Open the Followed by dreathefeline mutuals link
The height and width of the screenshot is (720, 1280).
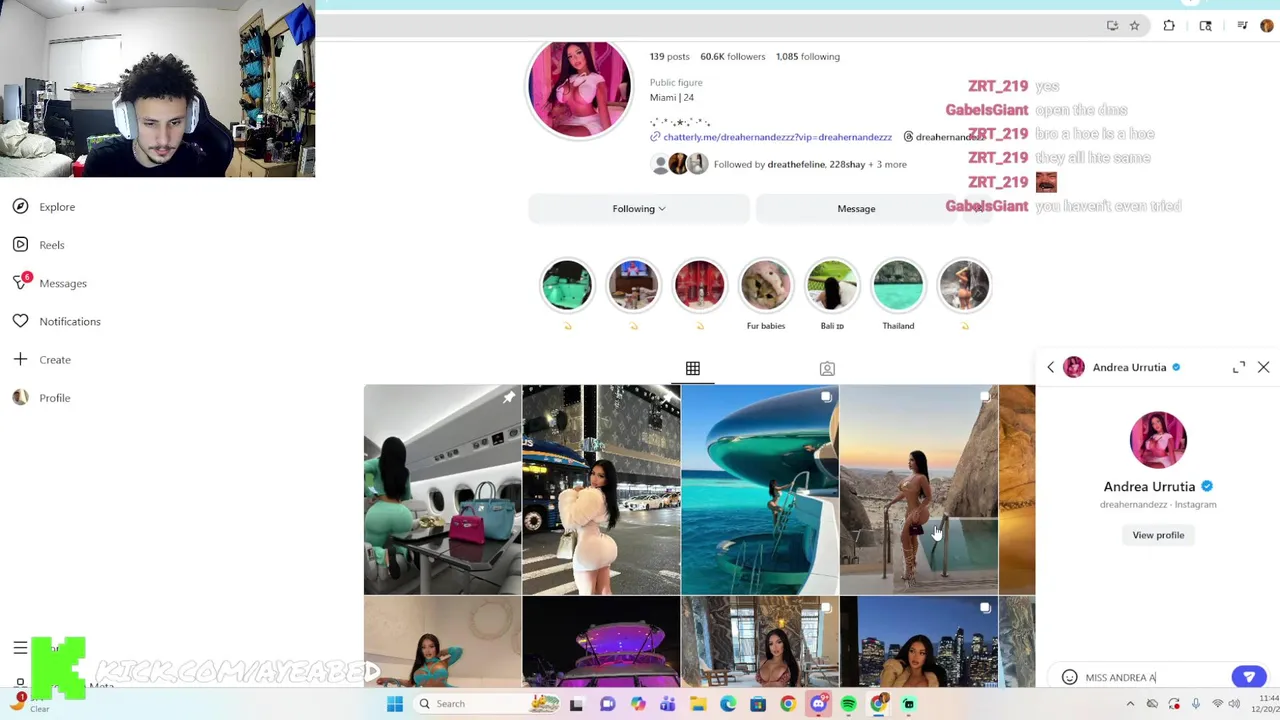click(x=810, y=165)
